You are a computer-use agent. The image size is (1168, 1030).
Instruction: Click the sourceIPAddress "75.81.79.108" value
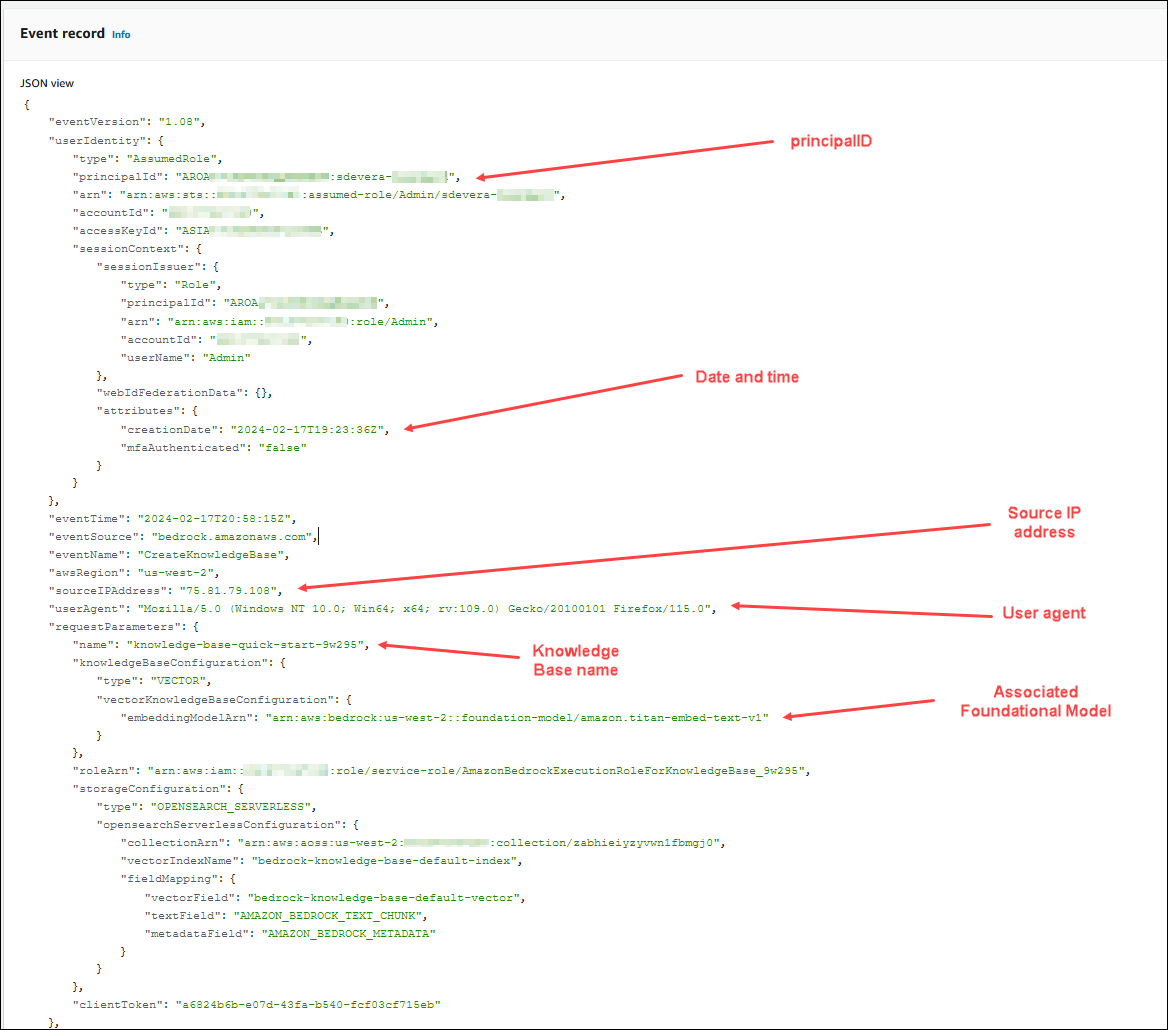tap(228, 591)
